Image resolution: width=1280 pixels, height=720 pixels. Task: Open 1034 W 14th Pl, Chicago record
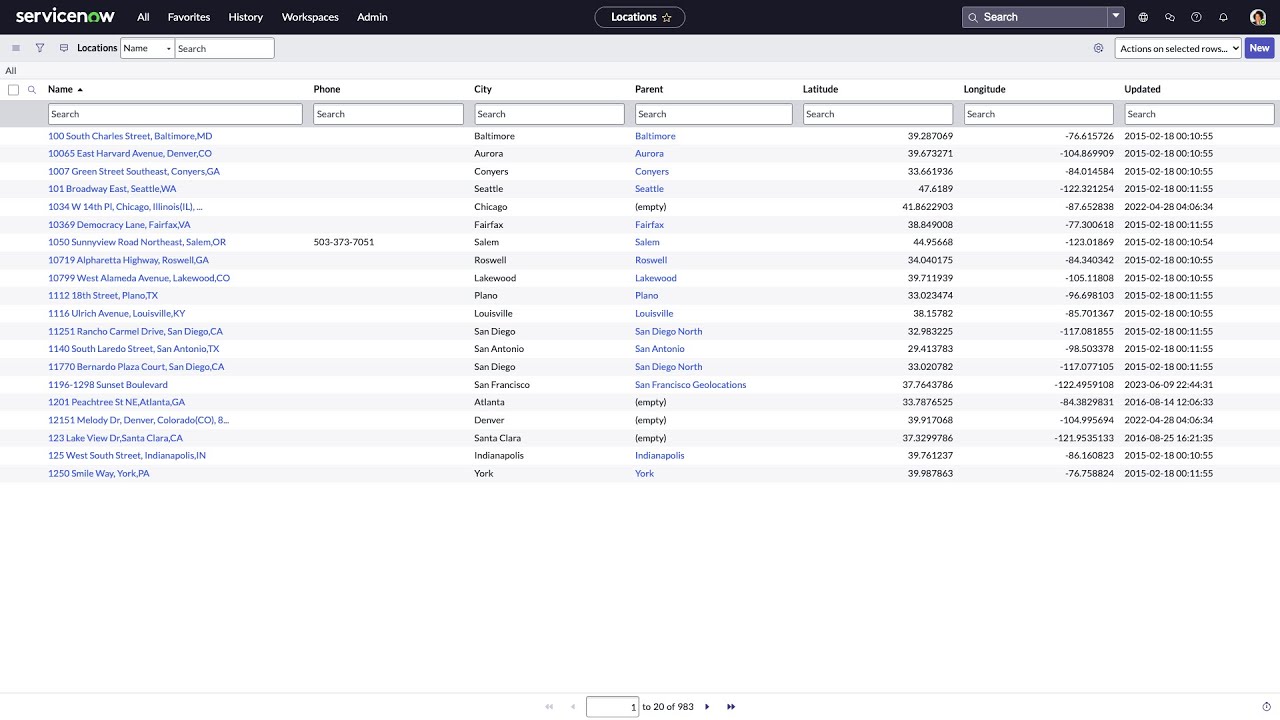(x=125, y=207)
